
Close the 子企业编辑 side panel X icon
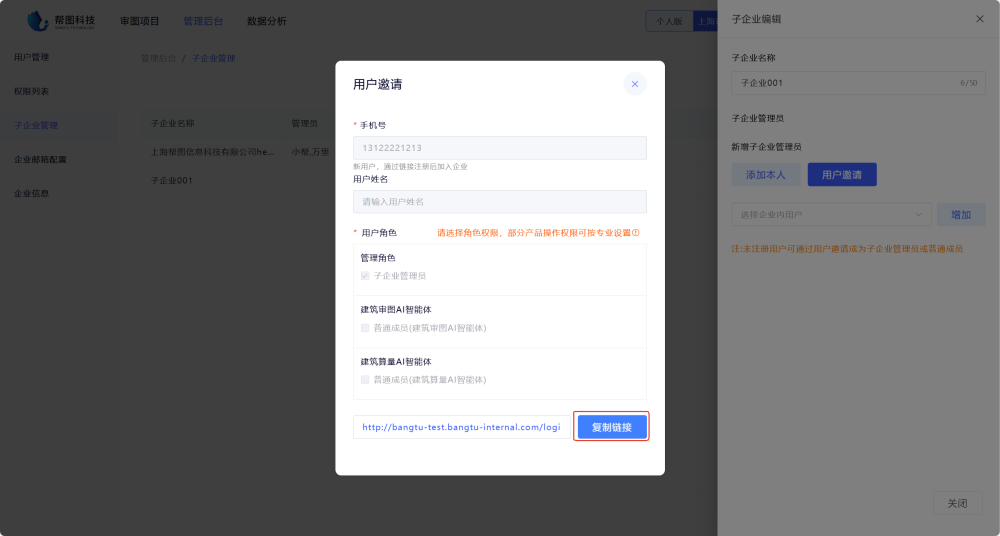click(x=979, y=19)
